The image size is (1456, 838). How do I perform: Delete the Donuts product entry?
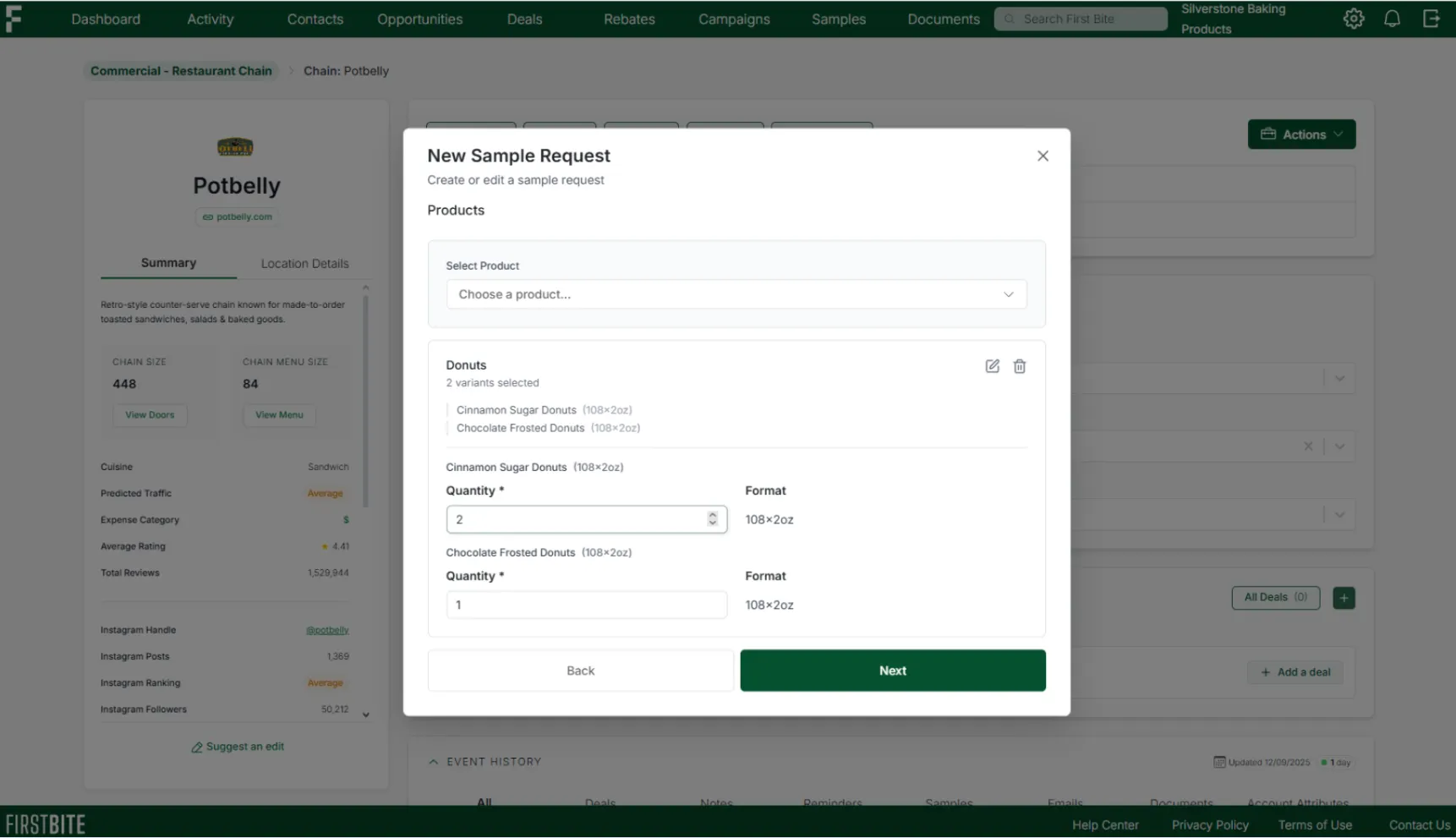pos(1020,366)
